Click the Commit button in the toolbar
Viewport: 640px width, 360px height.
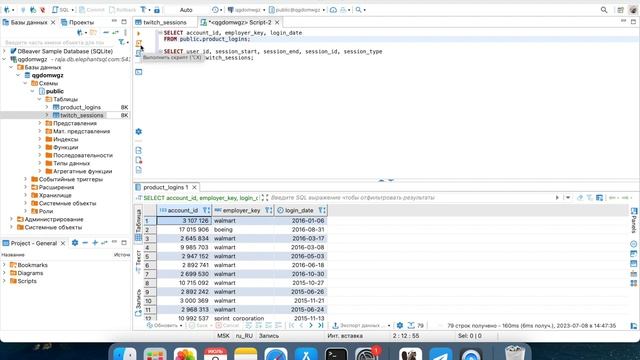pyautogui.click(x=92, y=10)
